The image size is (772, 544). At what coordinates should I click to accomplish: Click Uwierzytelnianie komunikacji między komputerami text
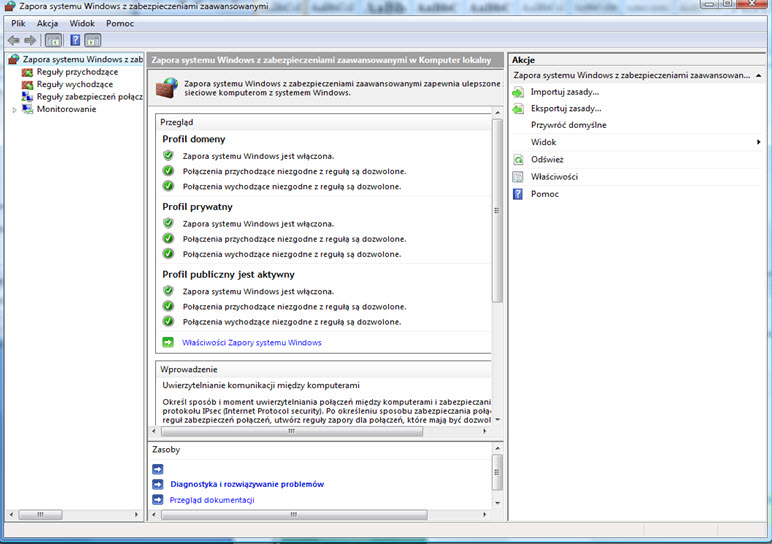[x=261, y=385]
